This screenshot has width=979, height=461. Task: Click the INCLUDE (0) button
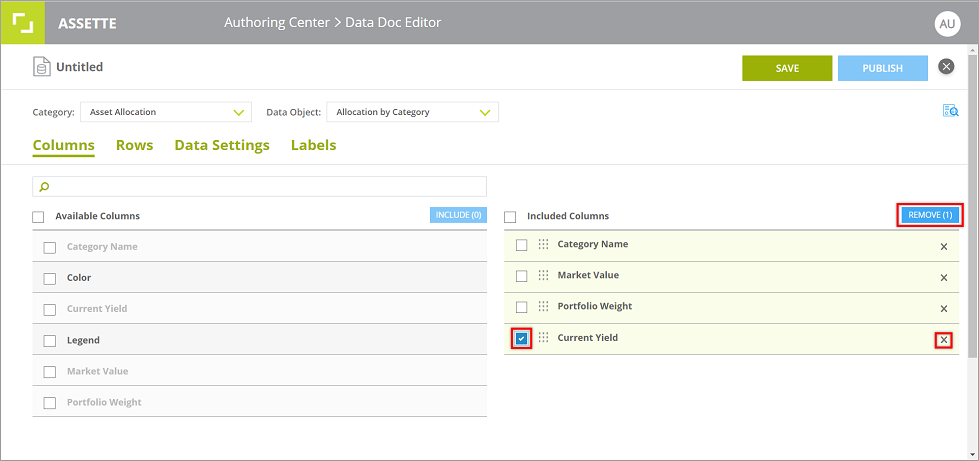tap(458, 215)
